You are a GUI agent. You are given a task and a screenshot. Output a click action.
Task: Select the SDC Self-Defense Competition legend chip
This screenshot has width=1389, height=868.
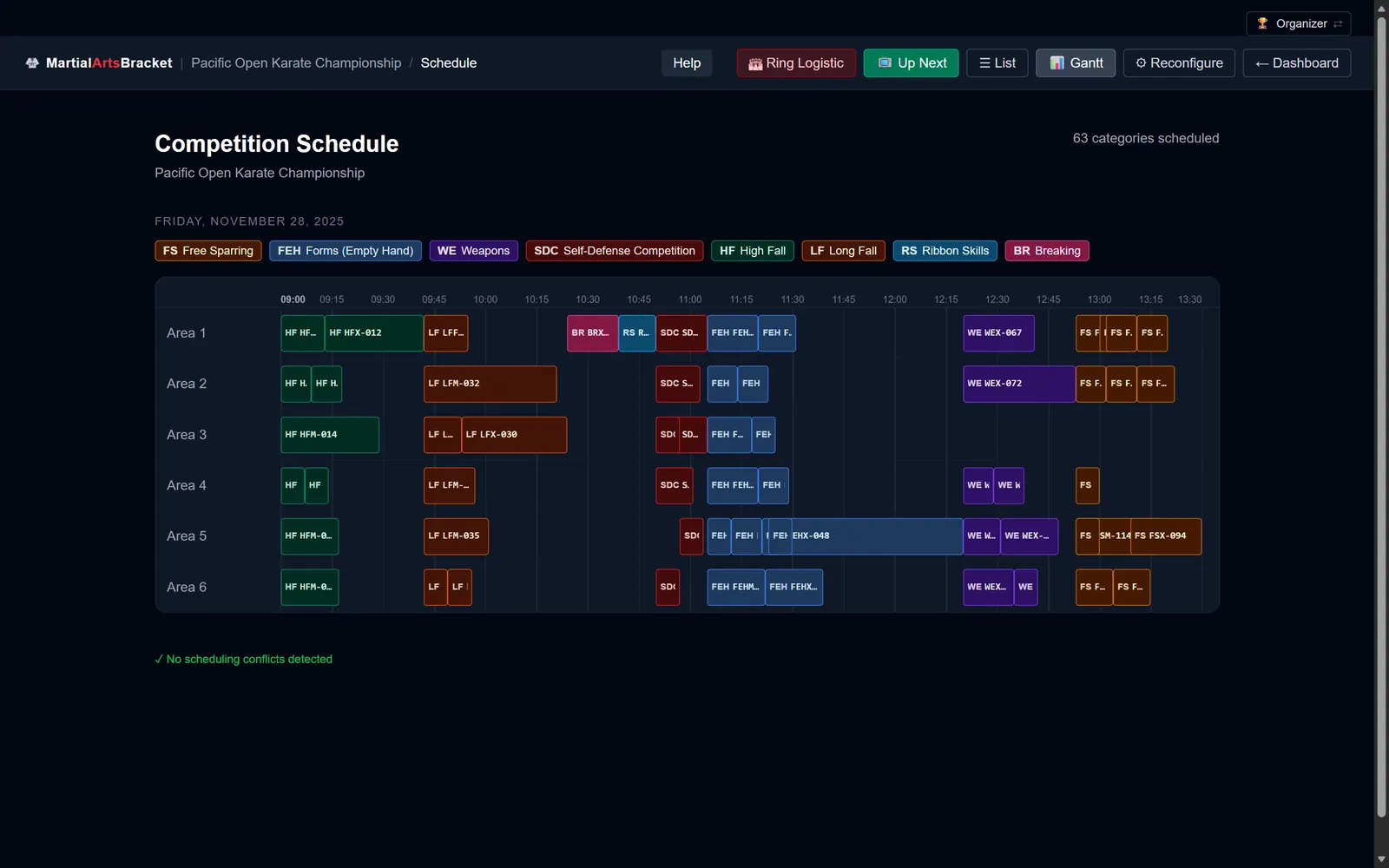click(x=615, y=251)
